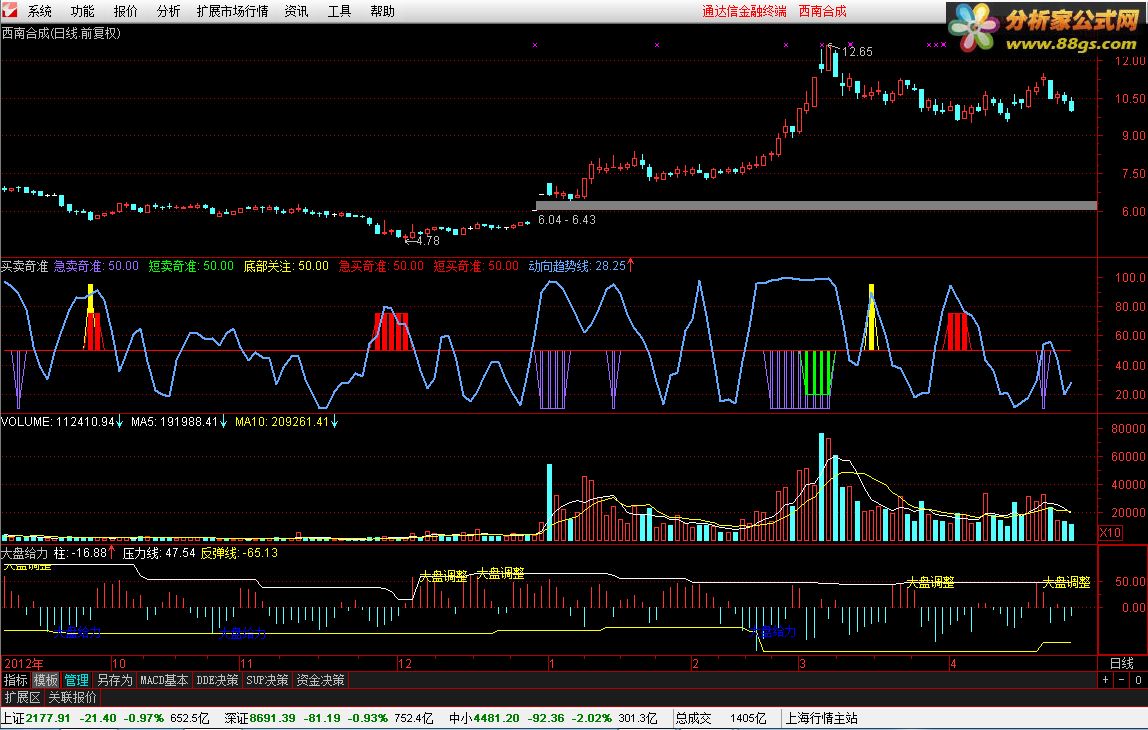1148x730 pixels.
Task: Click the 2012年 marker on time axis
Action: (x=23, y=663)
